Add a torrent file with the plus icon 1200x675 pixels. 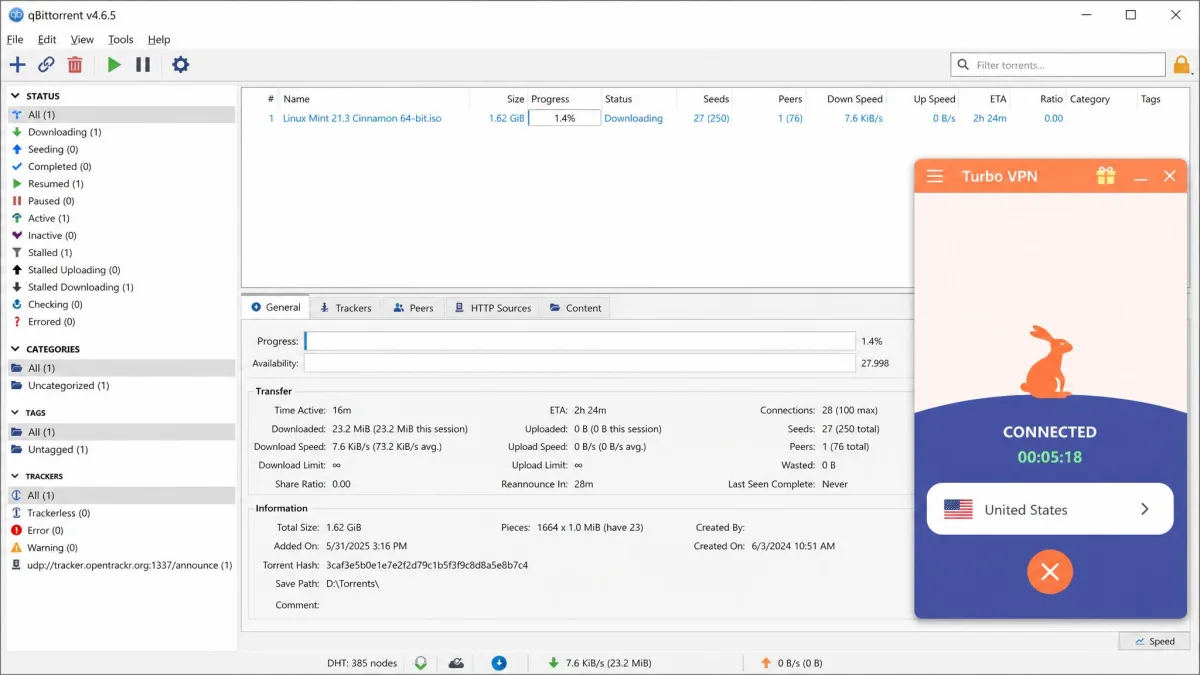tap(17, 65)
